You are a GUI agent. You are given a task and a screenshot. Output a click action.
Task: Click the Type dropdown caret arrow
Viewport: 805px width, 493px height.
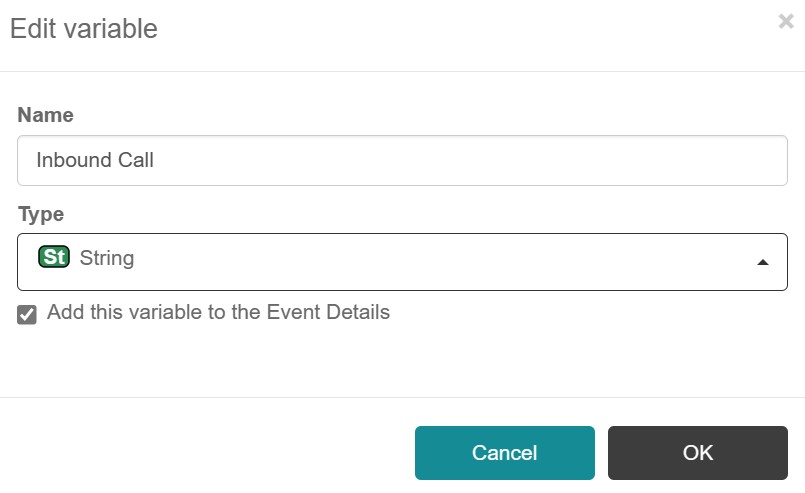pyautogui.click(x=763, y=262)
